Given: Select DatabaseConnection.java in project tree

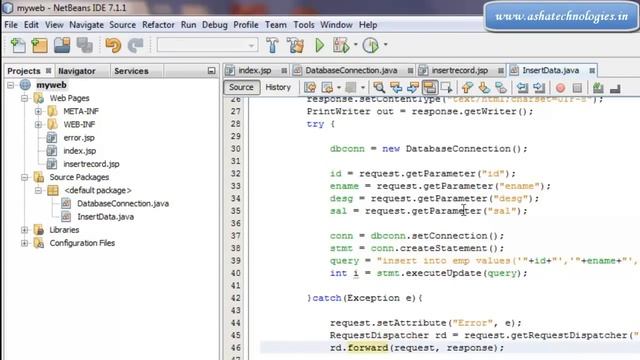Looking at the screenshot, I should point(123,204).
